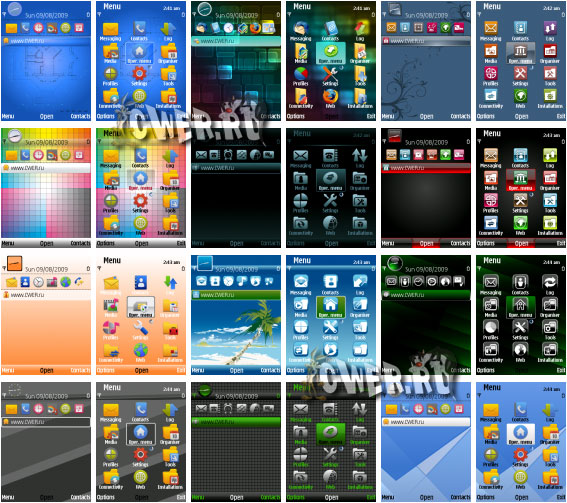Open music note shortcut on beach home screen

(x=242, y=281)
